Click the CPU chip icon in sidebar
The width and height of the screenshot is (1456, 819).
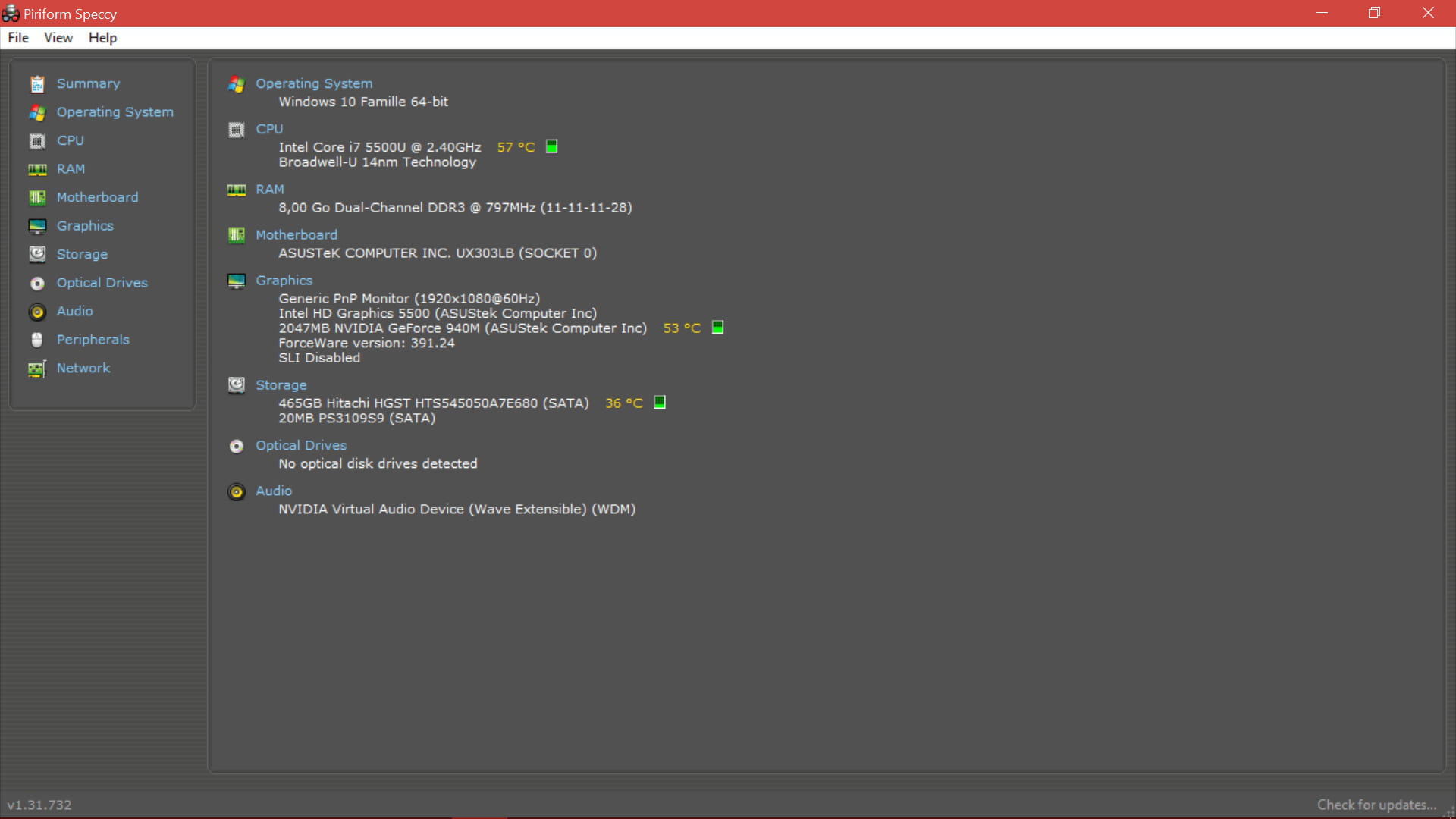[37, 140]
